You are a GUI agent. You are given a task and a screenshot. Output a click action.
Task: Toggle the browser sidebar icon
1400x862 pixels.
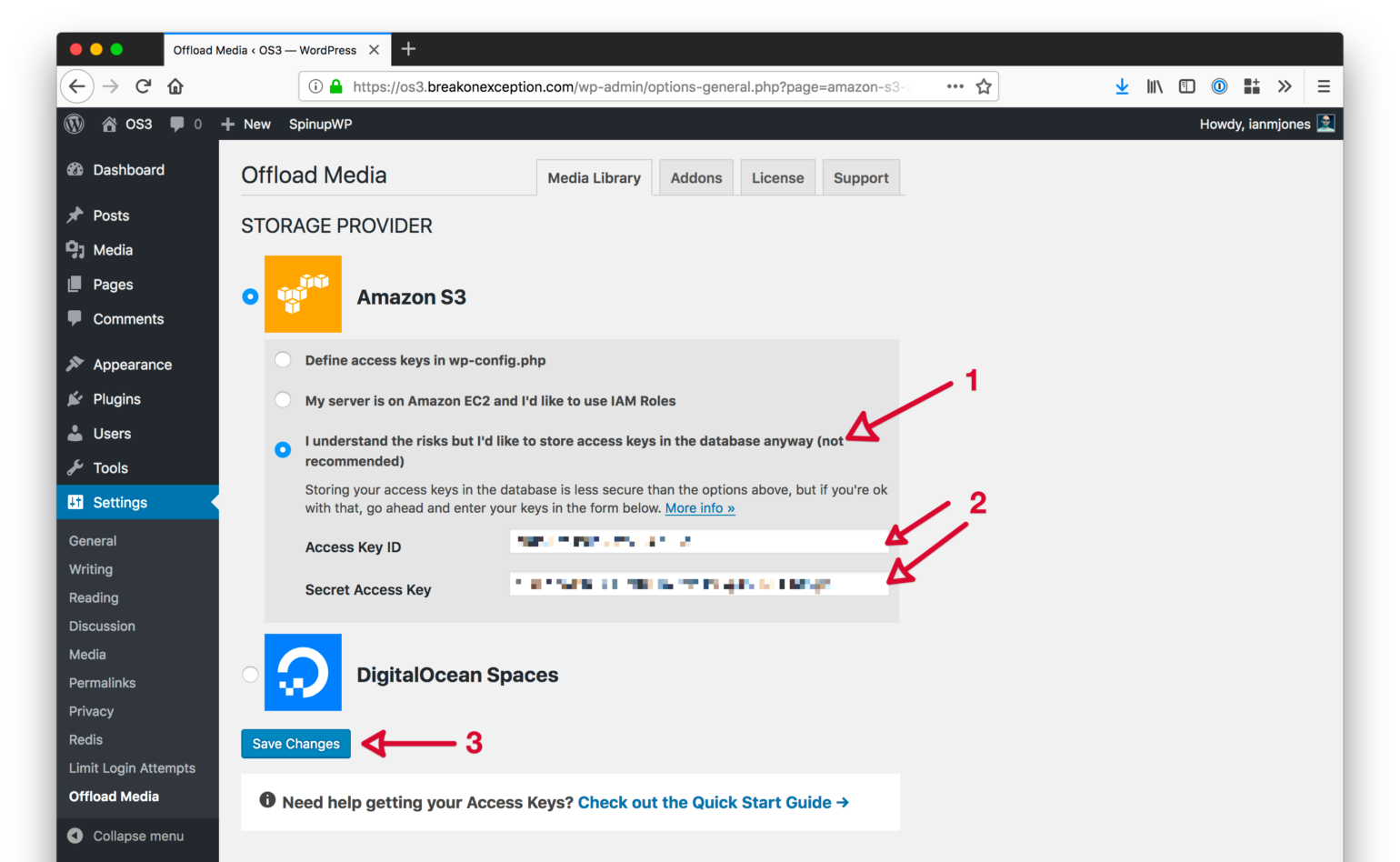click(1187, 86)
